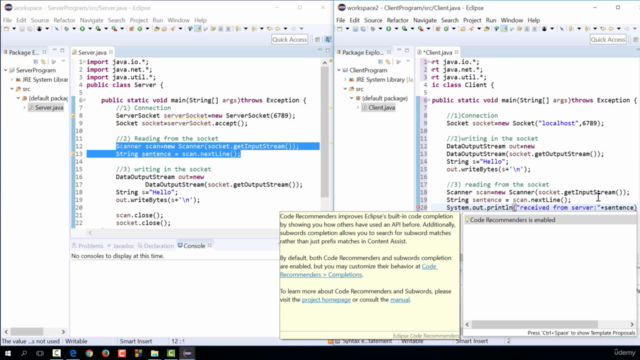Click Back arrow icon in Server window toolbar
The width and height of the screenshot is (640, 360).
(x=278, y=29)
